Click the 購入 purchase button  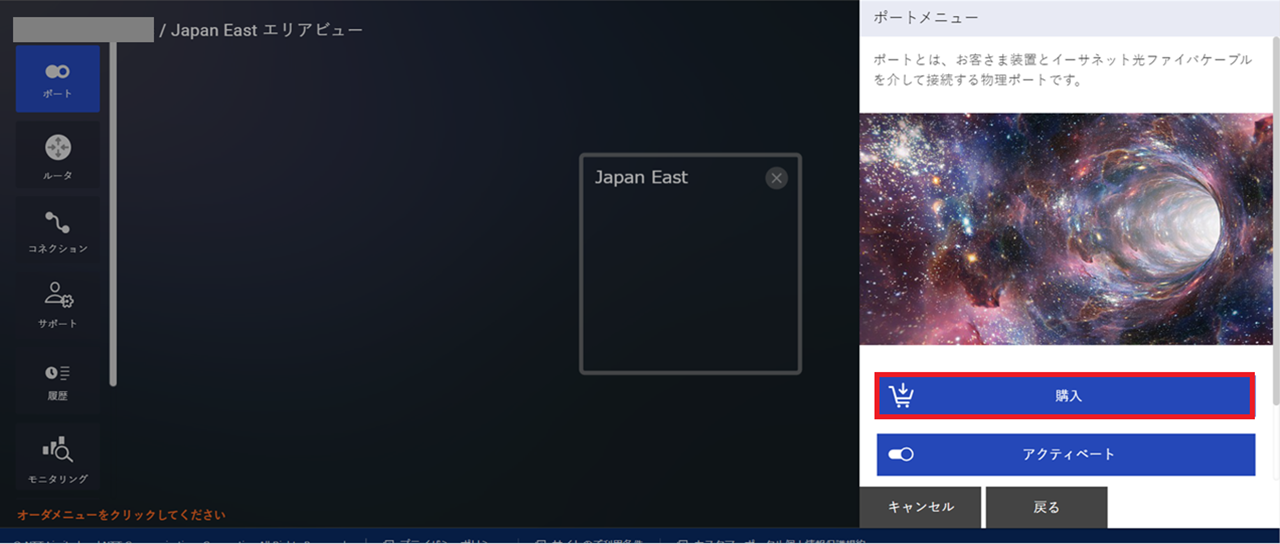click(1065, 396)
